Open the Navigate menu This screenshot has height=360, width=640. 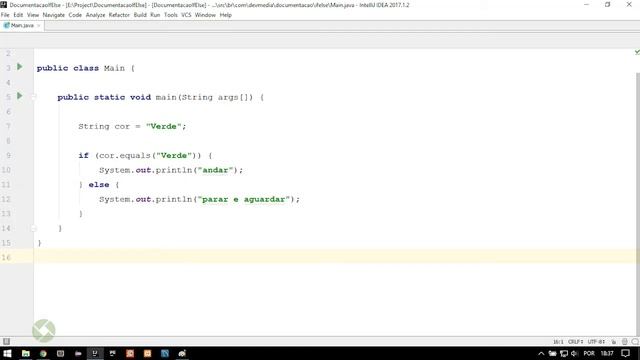point(53,15)
